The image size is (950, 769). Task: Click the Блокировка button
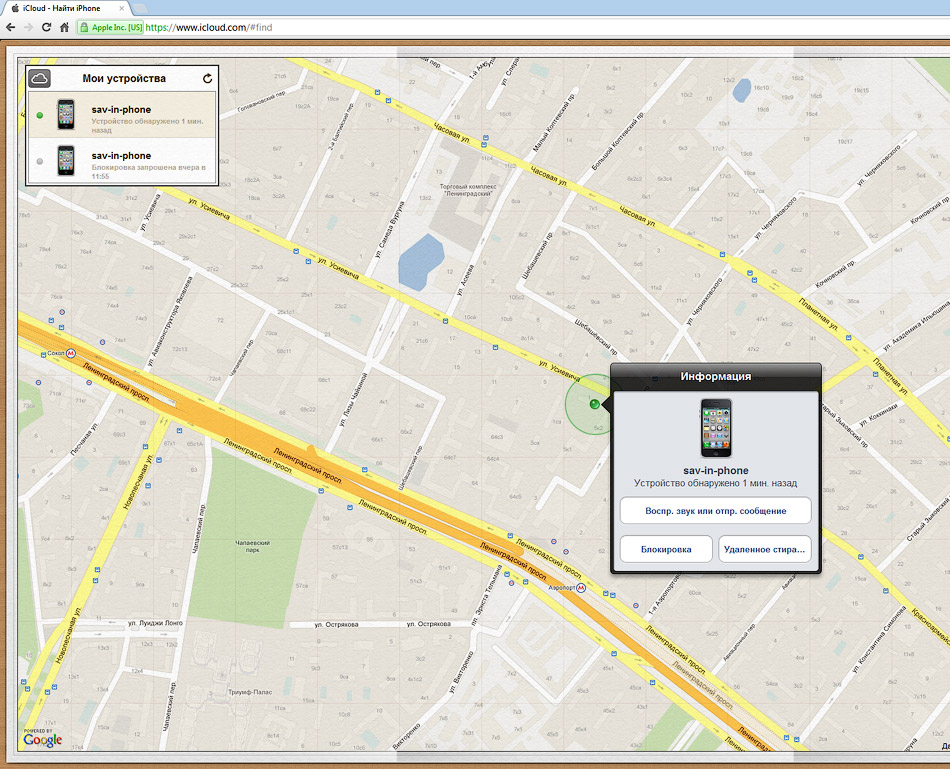pyautogui.click(x=666, y=550)
